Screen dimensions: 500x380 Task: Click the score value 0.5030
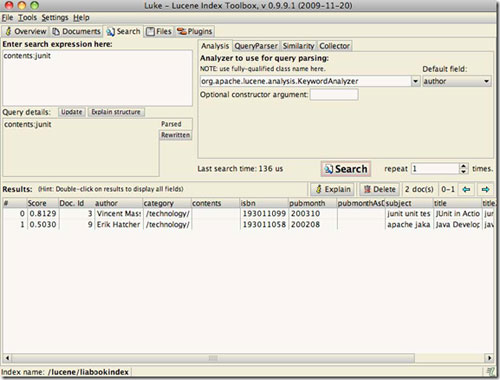[42, 225]
